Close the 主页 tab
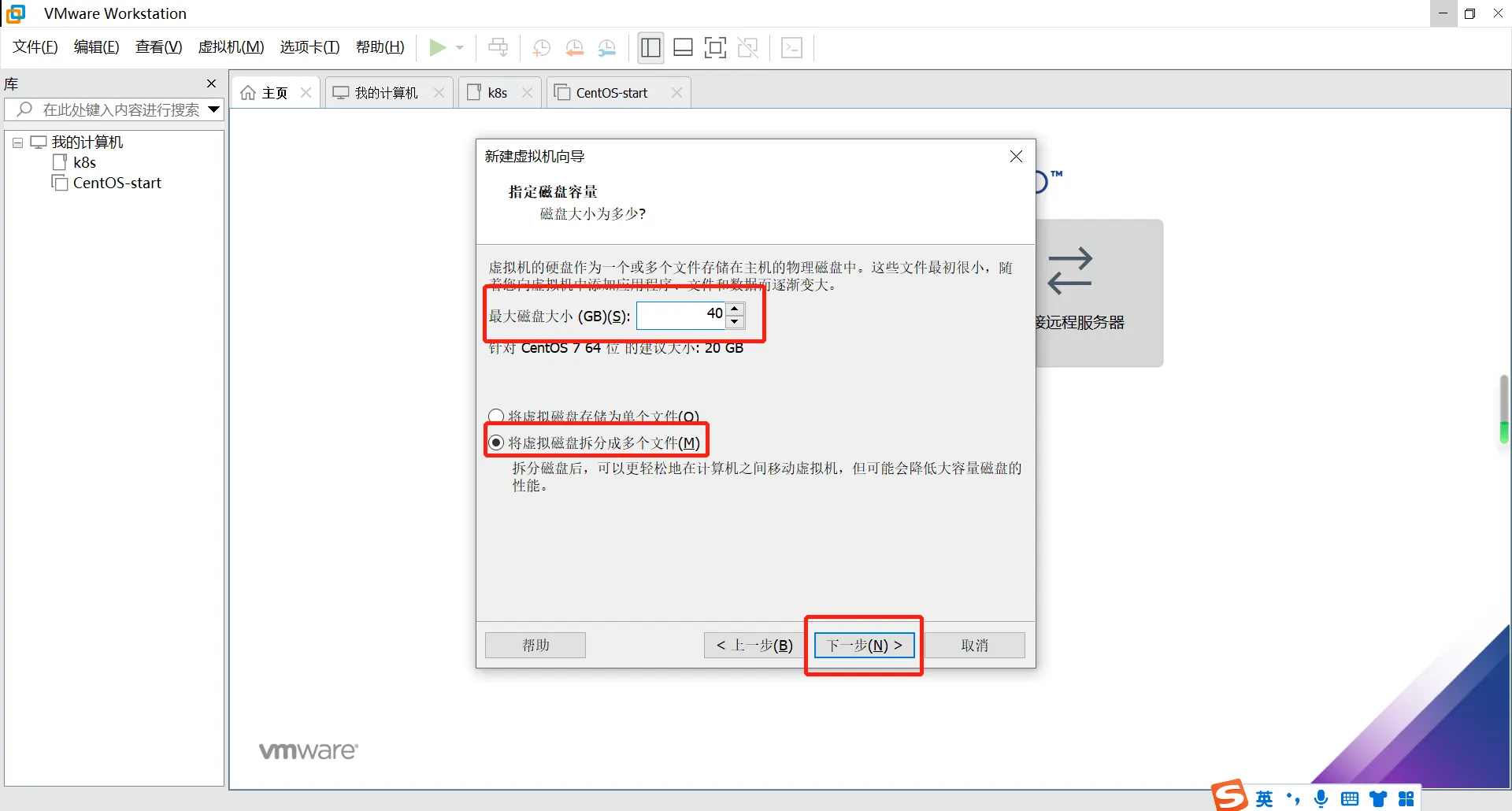This screenshot has width=1512, height=811. pos(306,93)
